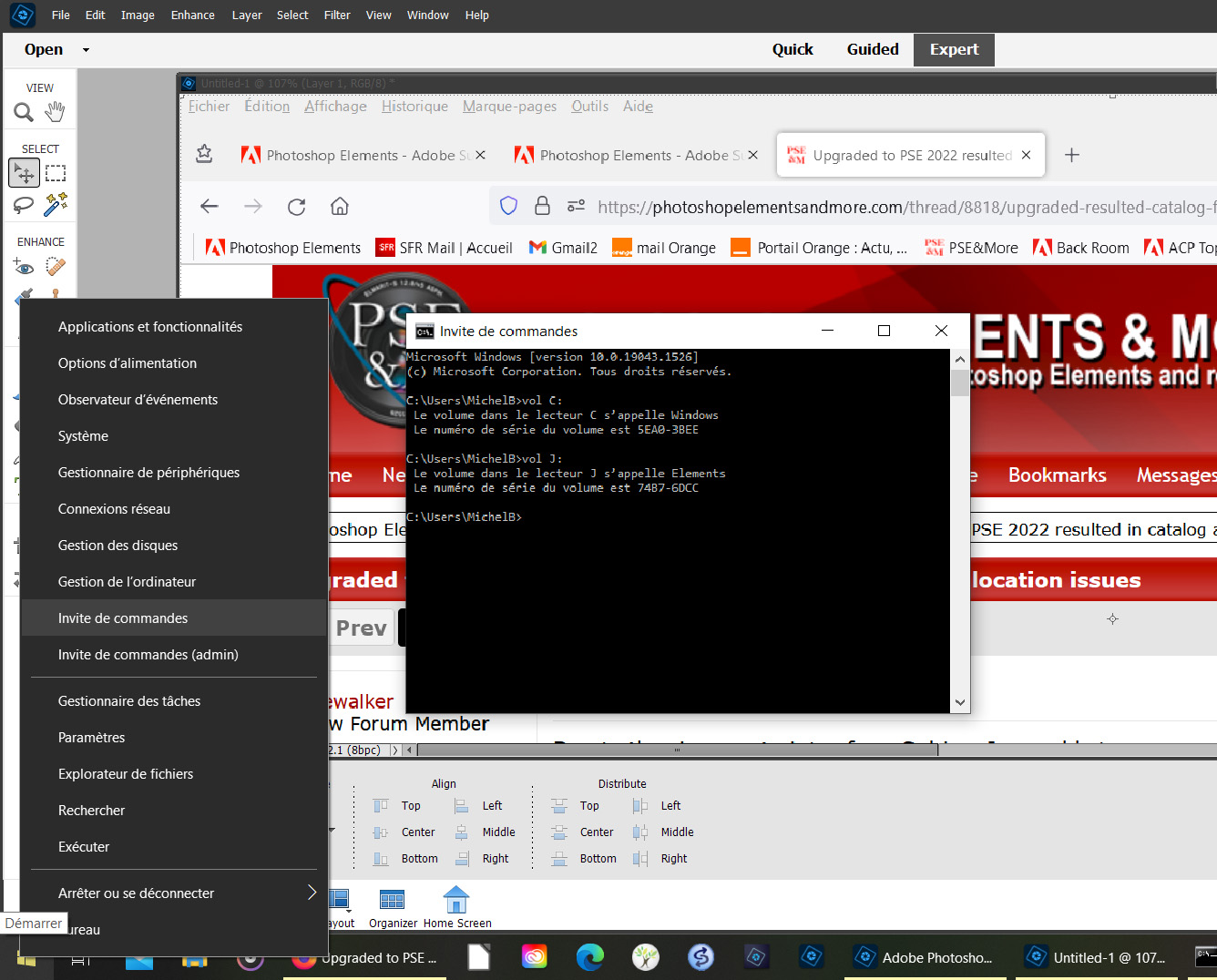Image resolution: width=1217 pixels, height=980 pixels.
Task: Click the Align Left option
Action: point(478,806)
